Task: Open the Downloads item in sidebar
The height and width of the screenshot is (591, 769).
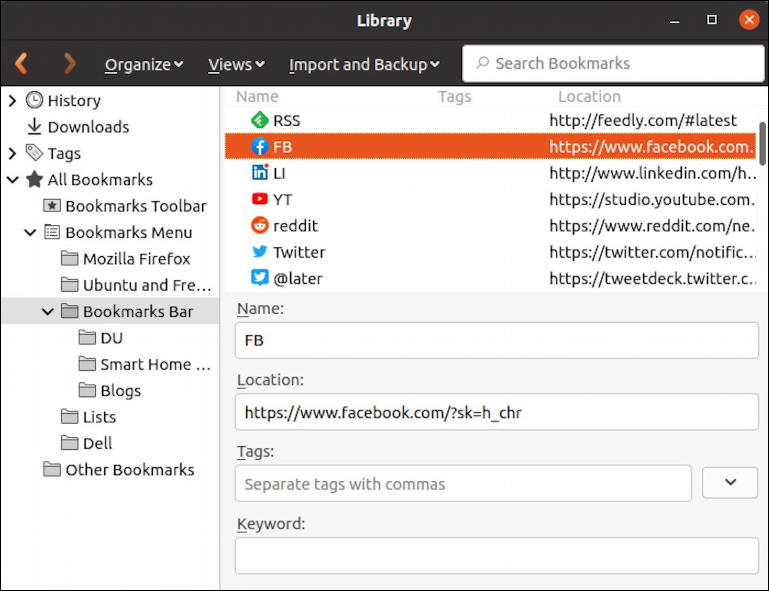Action: tap(88, 127)
